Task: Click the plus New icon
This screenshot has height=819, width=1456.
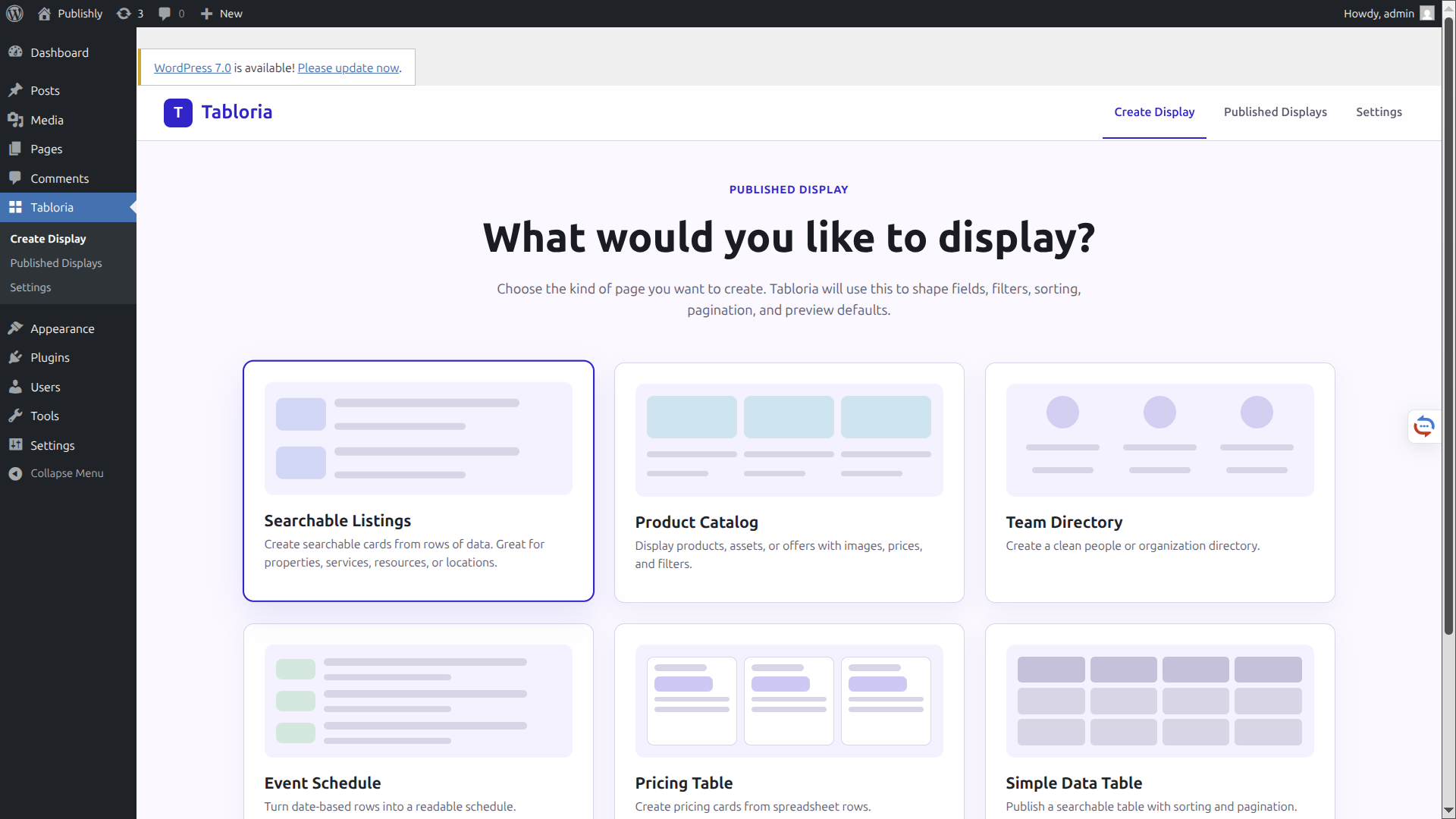Action: click(x=206, y=14)
